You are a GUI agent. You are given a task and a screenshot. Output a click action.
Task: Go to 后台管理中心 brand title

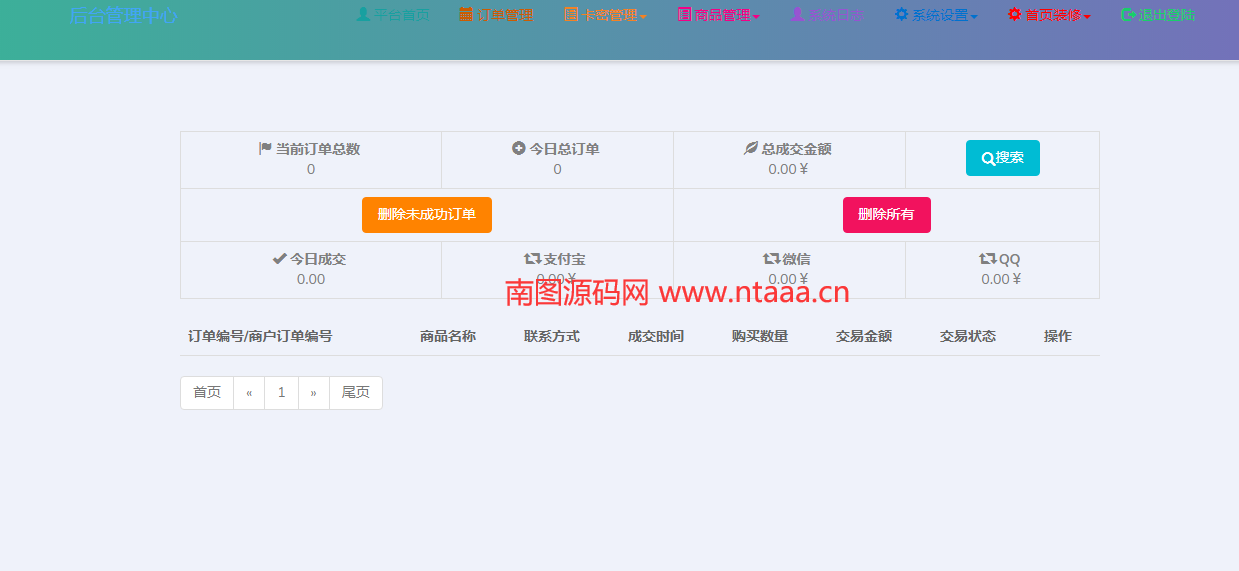pyautogui.click(x=124, y=16)
